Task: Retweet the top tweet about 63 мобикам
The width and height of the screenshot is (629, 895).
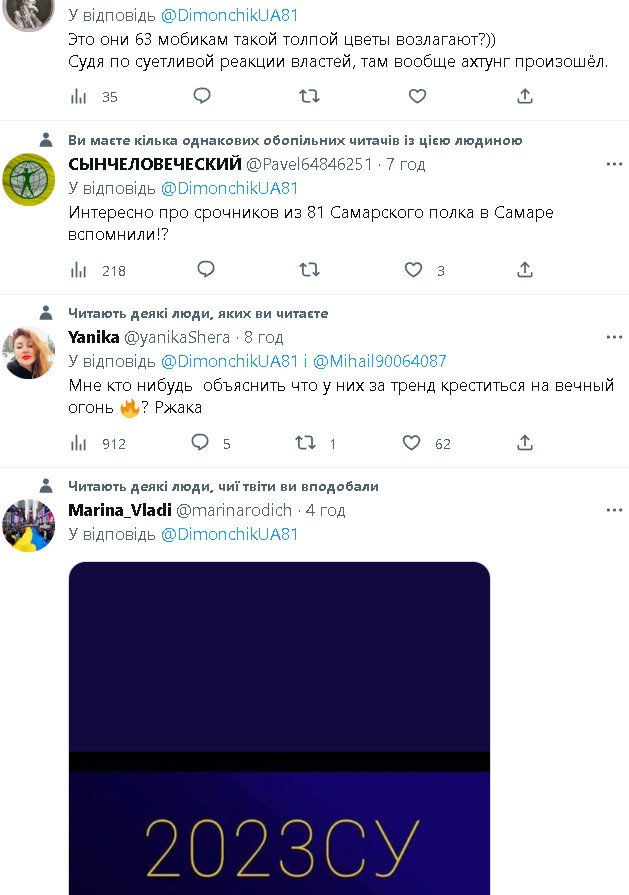Action: point(309,96)
